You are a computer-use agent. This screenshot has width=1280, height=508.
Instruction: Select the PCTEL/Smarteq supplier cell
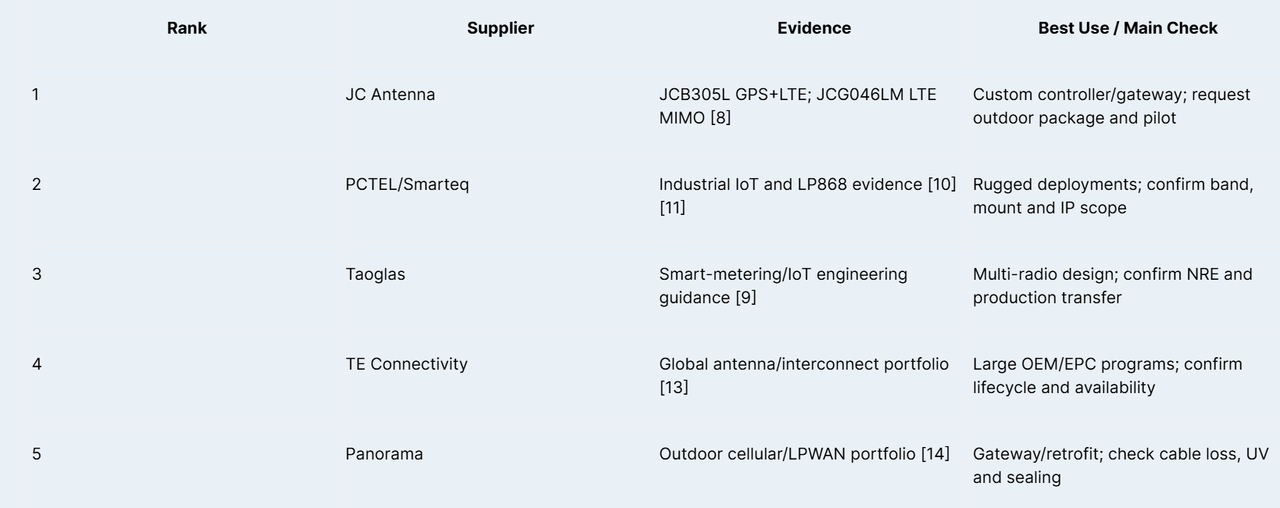coord(407,184)
